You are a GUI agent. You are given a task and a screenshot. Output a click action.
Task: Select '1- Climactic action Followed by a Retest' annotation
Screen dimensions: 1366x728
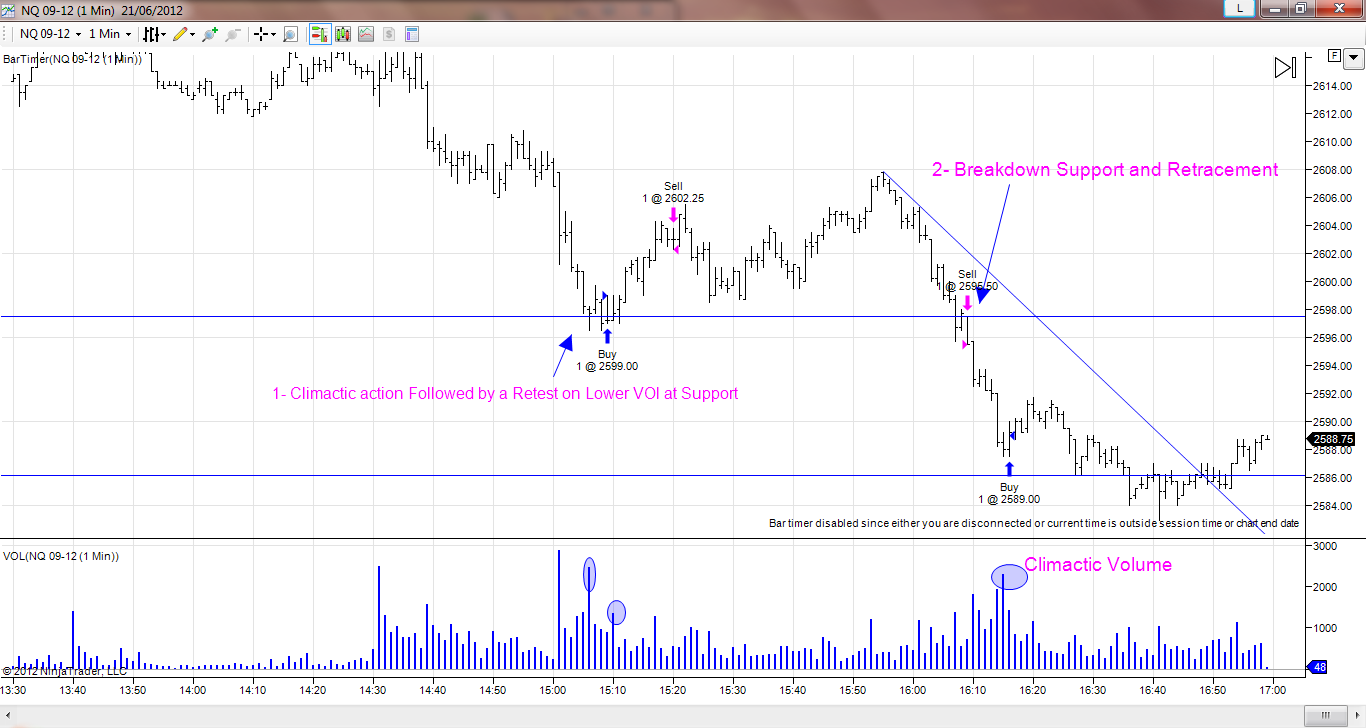click(505, 394)
